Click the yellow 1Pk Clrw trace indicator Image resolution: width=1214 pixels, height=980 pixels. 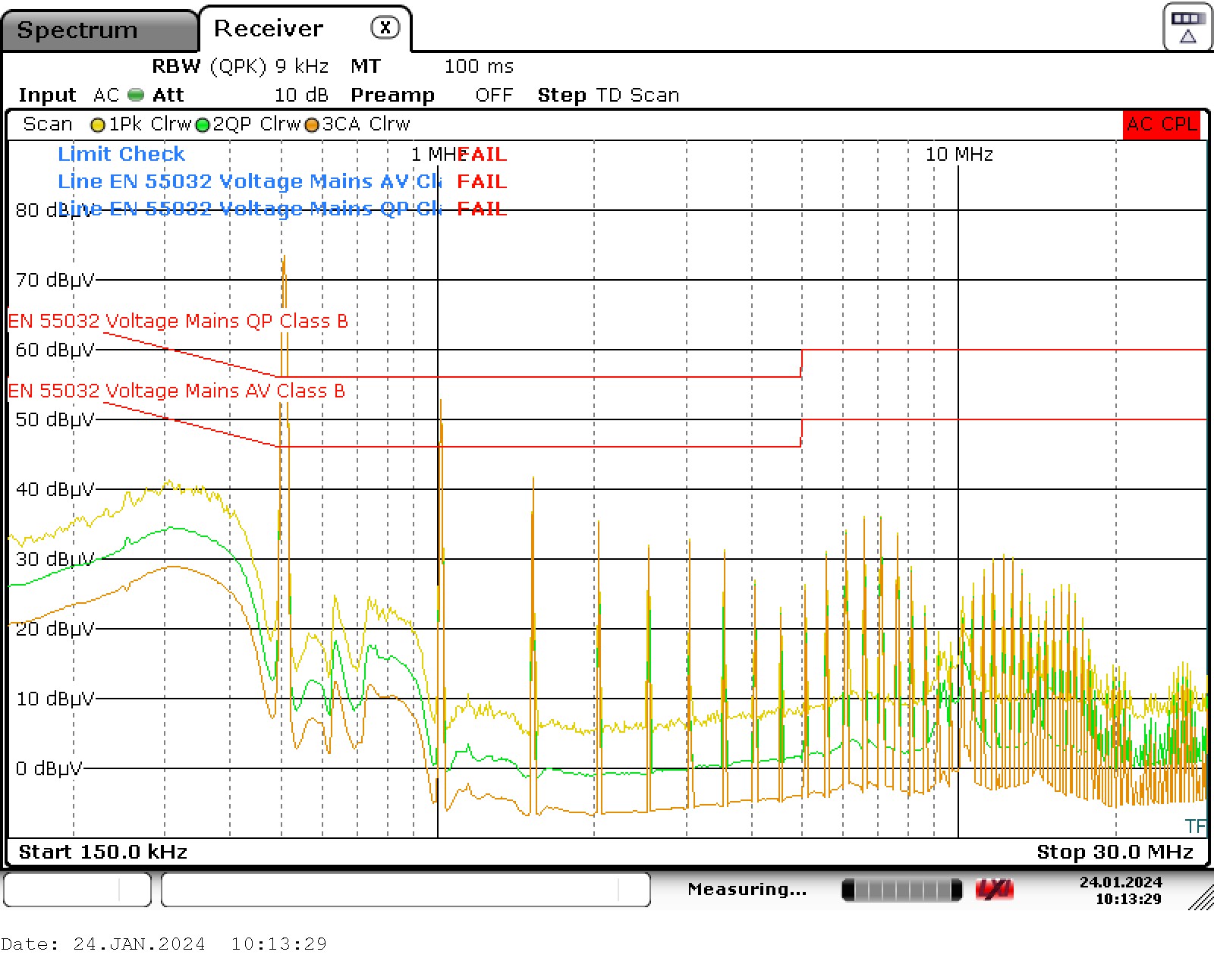(97, 125)
